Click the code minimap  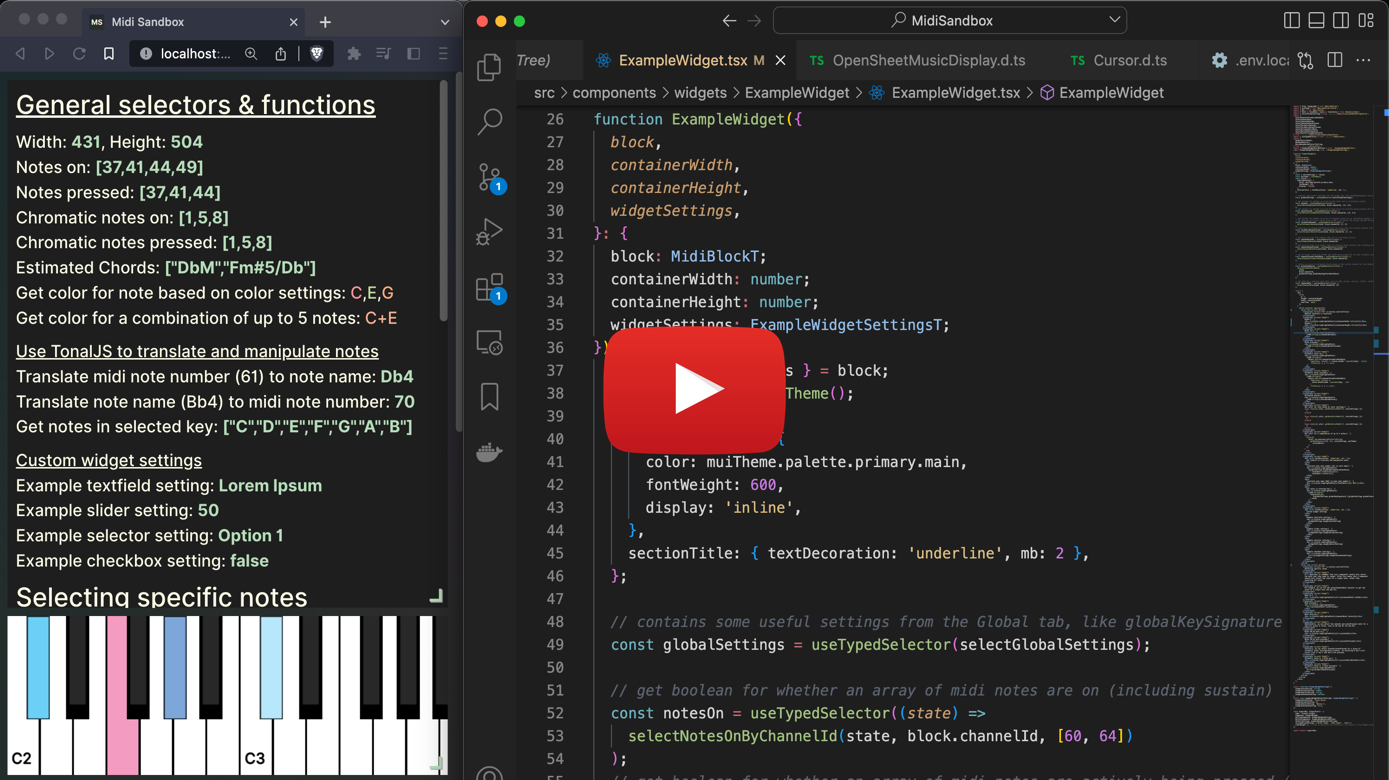coord(1333,420)
